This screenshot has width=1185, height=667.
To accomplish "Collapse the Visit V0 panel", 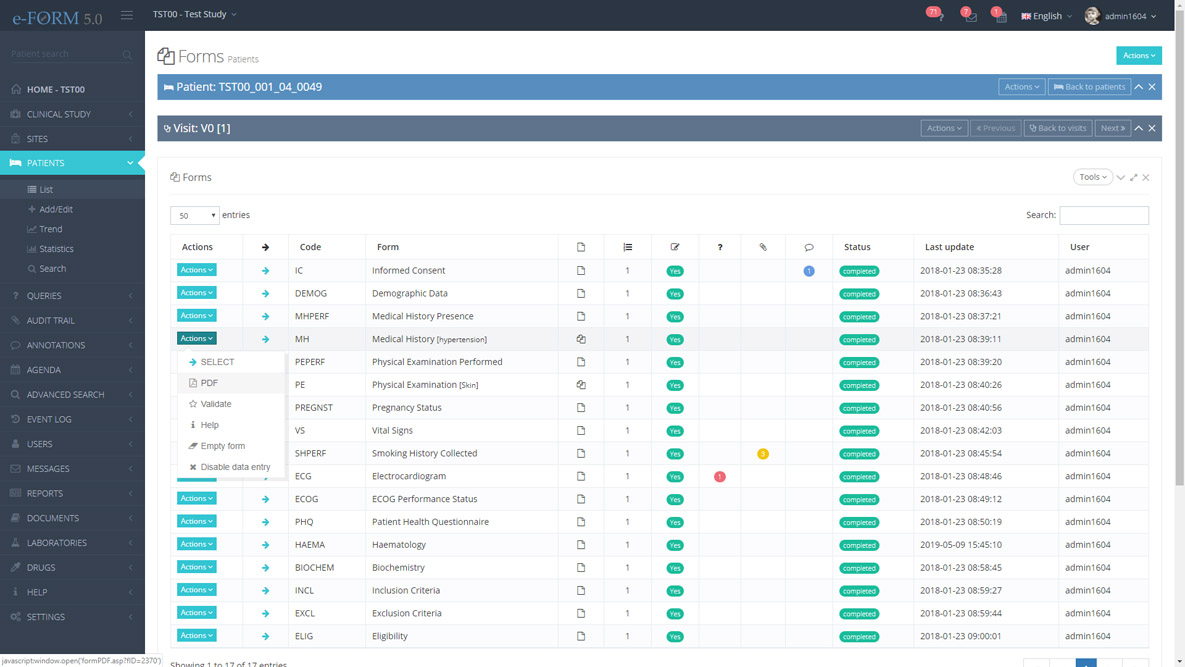I will [1138, 128].
